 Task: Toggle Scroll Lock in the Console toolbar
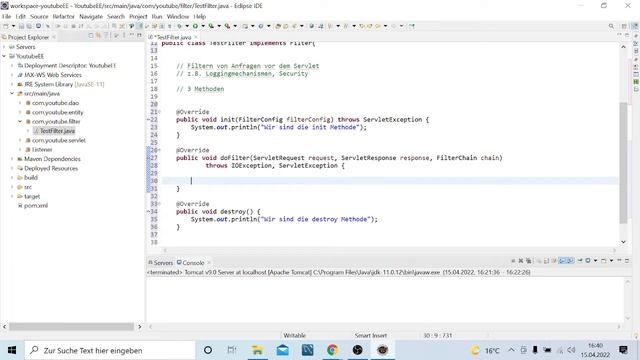click(547, 260)
